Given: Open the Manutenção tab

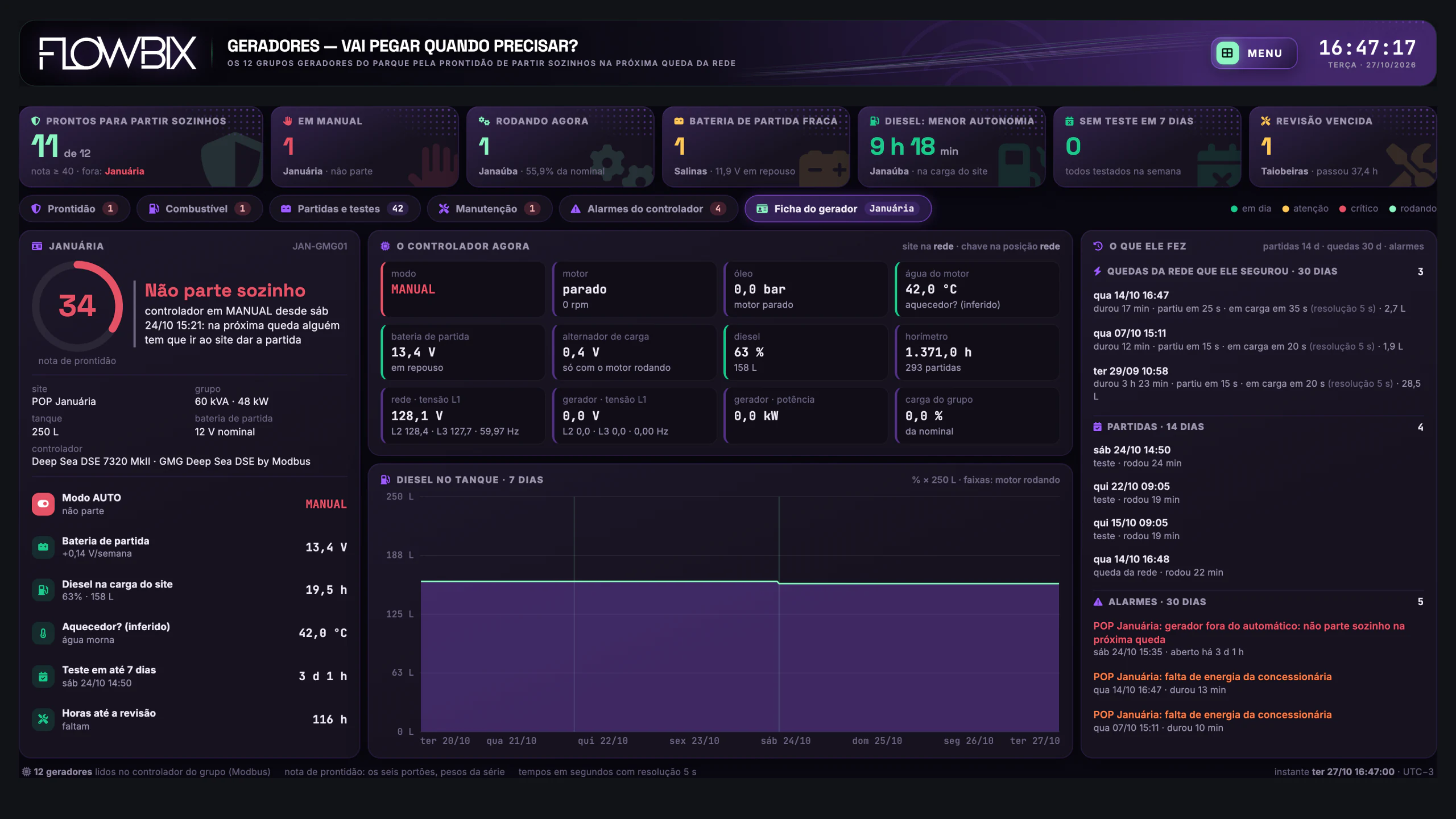Looking at the screenshot, I should 489,209.
